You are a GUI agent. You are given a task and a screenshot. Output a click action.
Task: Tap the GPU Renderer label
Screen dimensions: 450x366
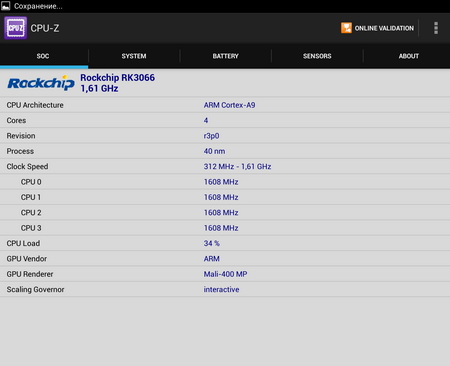[x=30, y=274]
